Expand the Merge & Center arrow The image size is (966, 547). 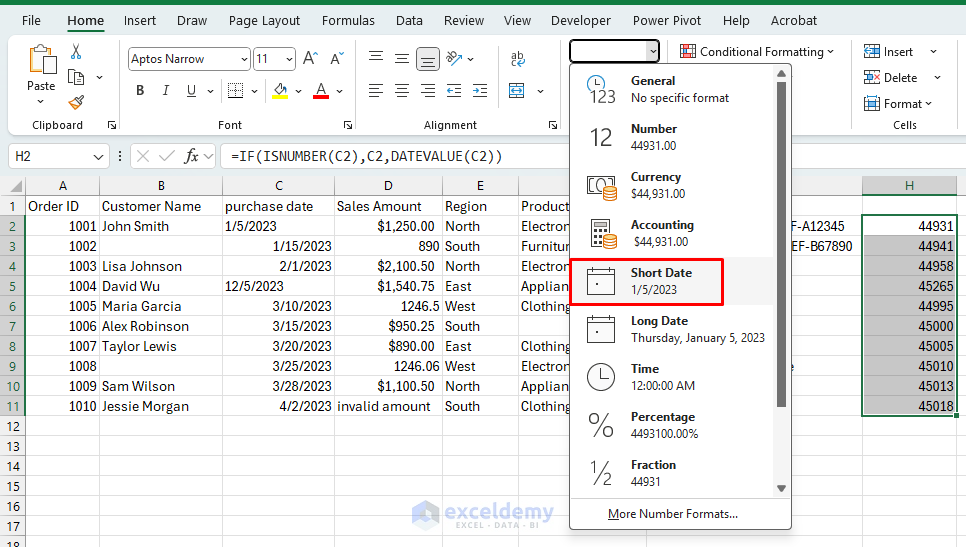pos(540,91)
